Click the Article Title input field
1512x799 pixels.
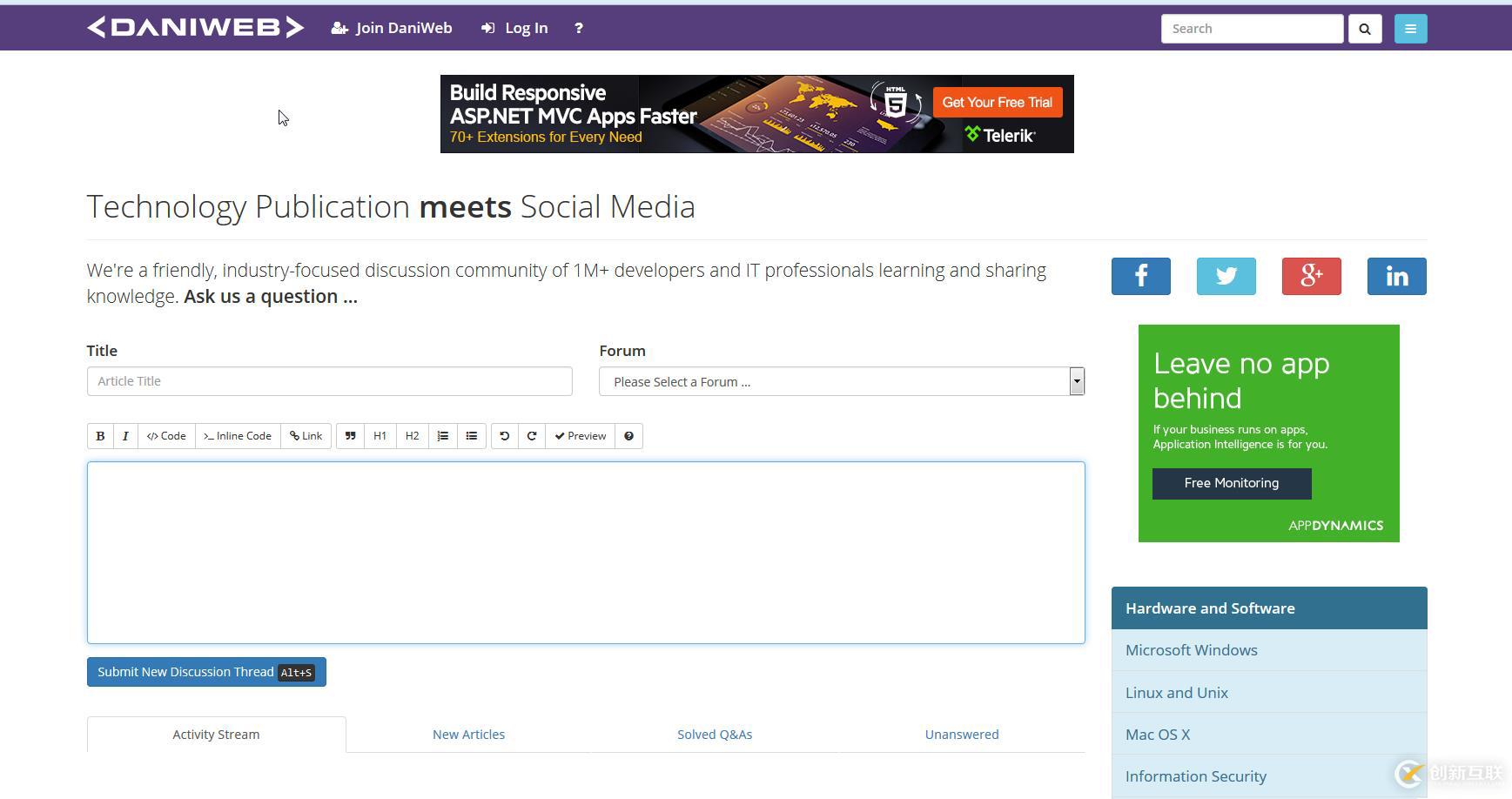point(329,381)
